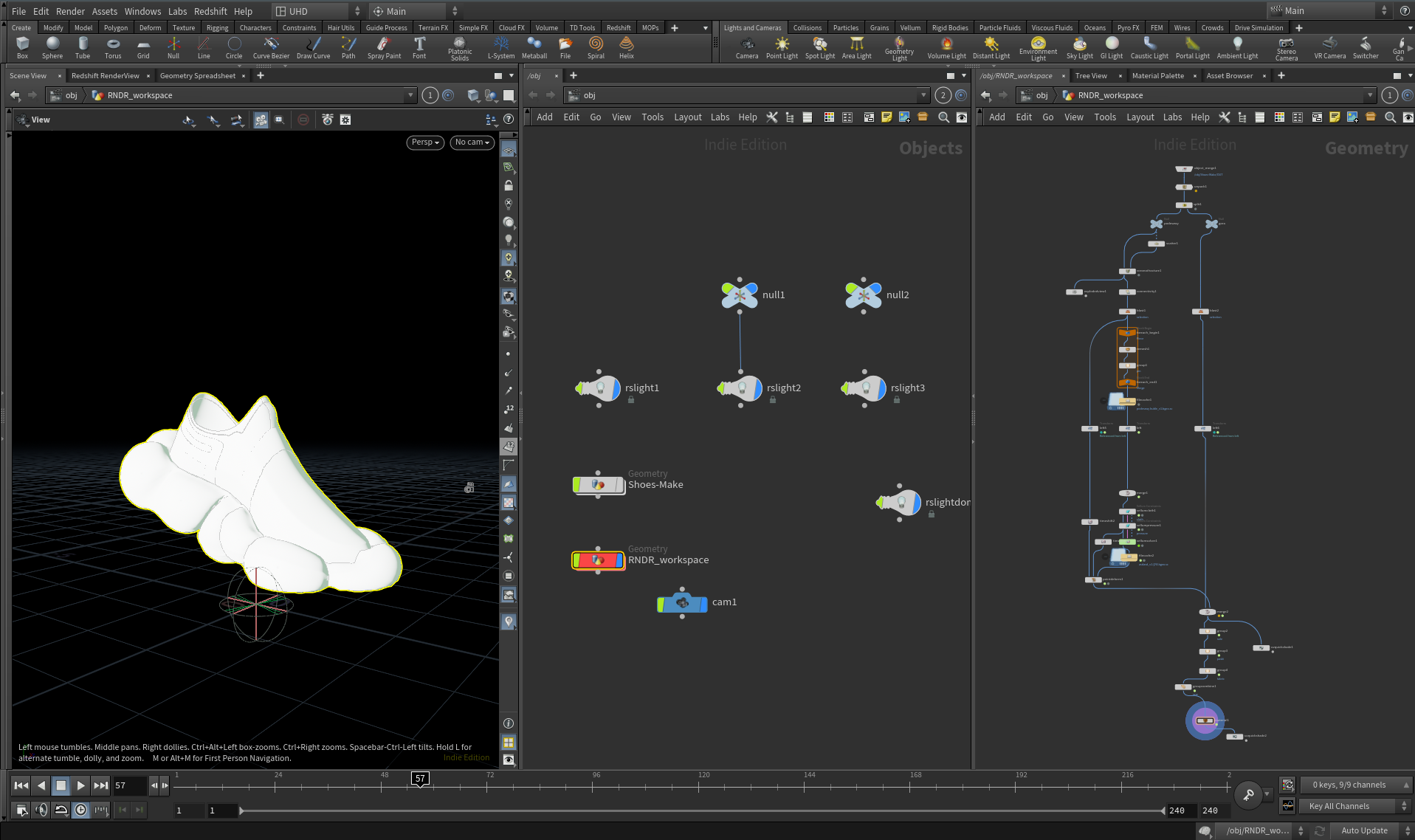Toggle display flag on RNDR_workspace node
The width and height of the screenshot is (1415, 840).
click(619, 560)
